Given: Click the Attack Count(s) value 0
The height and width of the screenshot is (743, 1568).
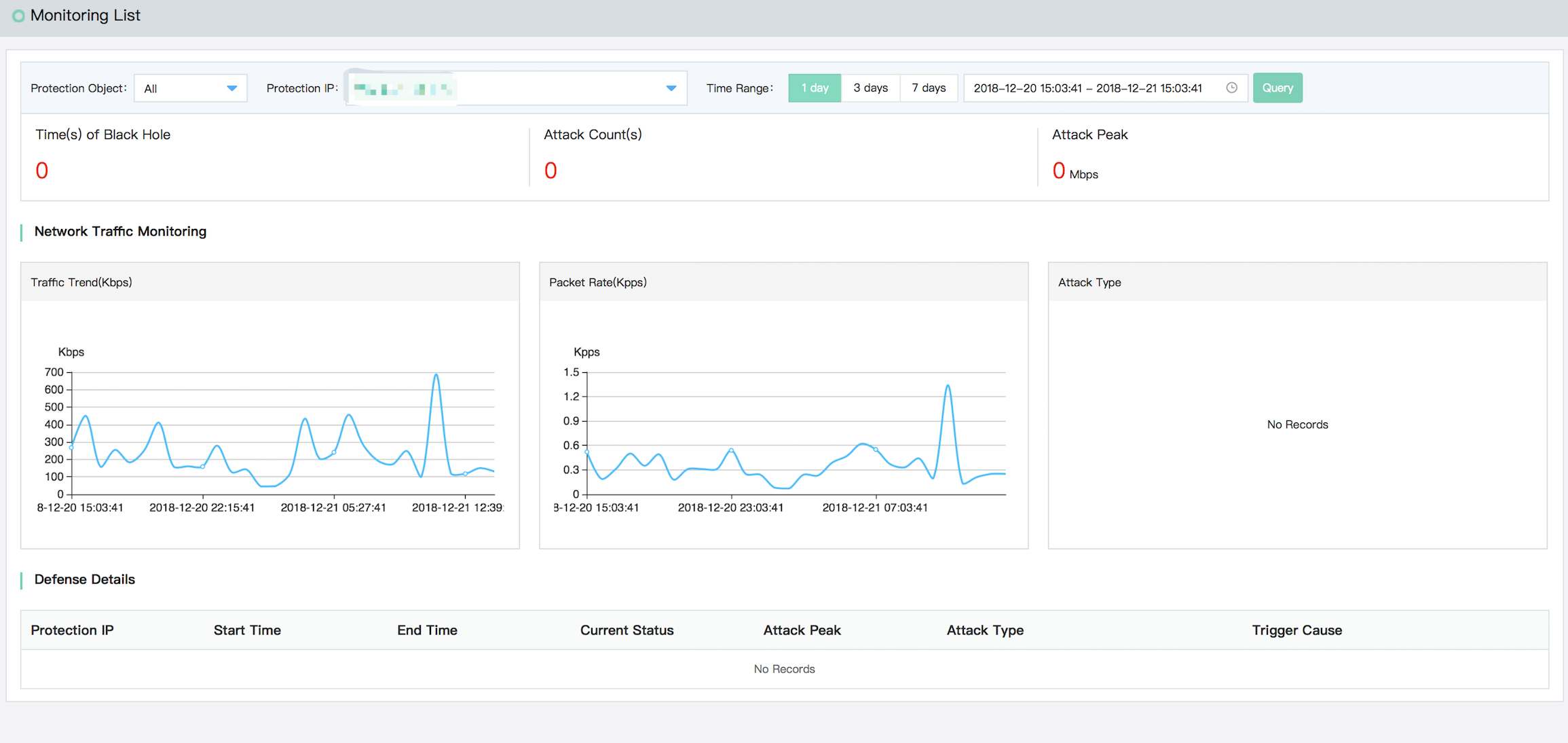Looking at the screenshot, I should [550, 170].
